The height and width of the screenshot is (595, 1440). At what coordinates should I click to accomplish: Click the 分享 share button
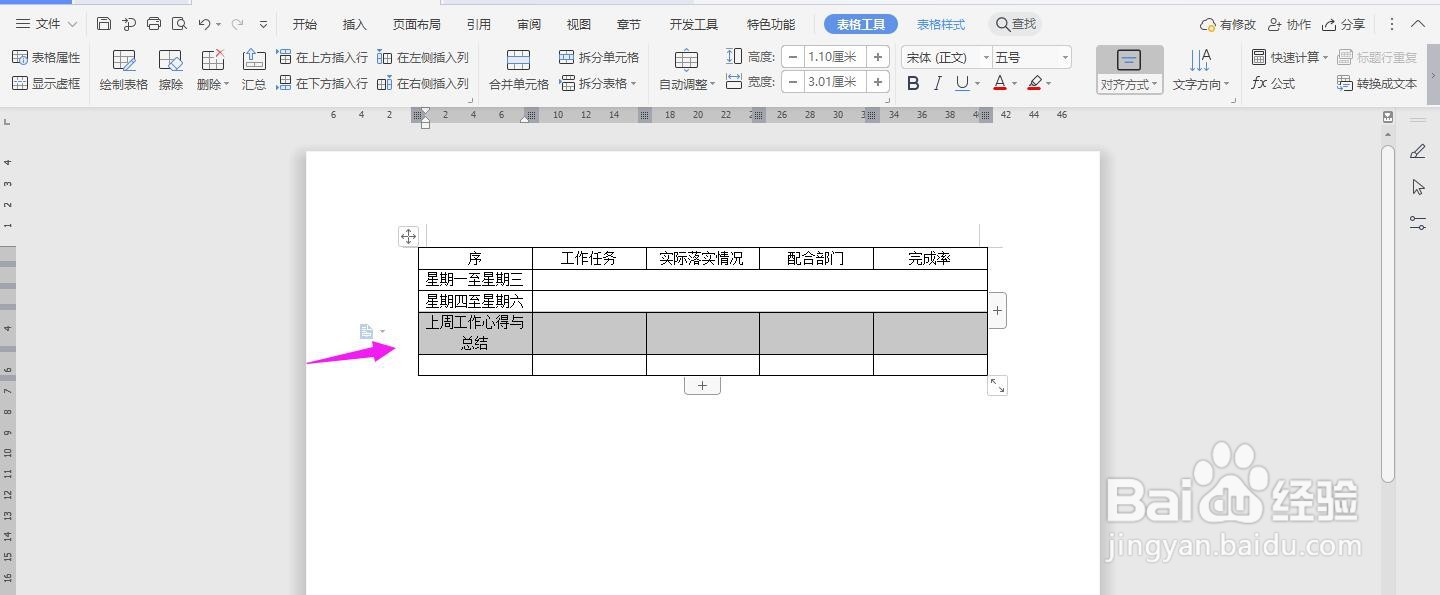[1343, 24]
